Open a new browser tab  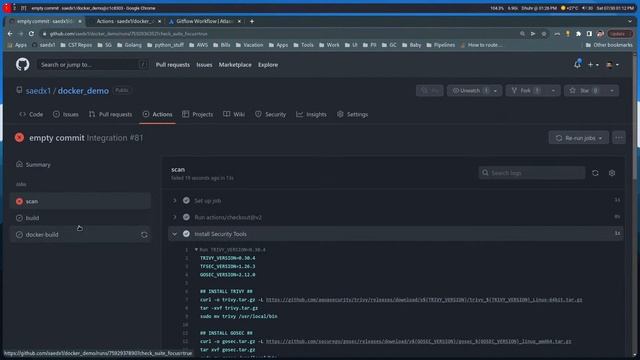[252, 21]
